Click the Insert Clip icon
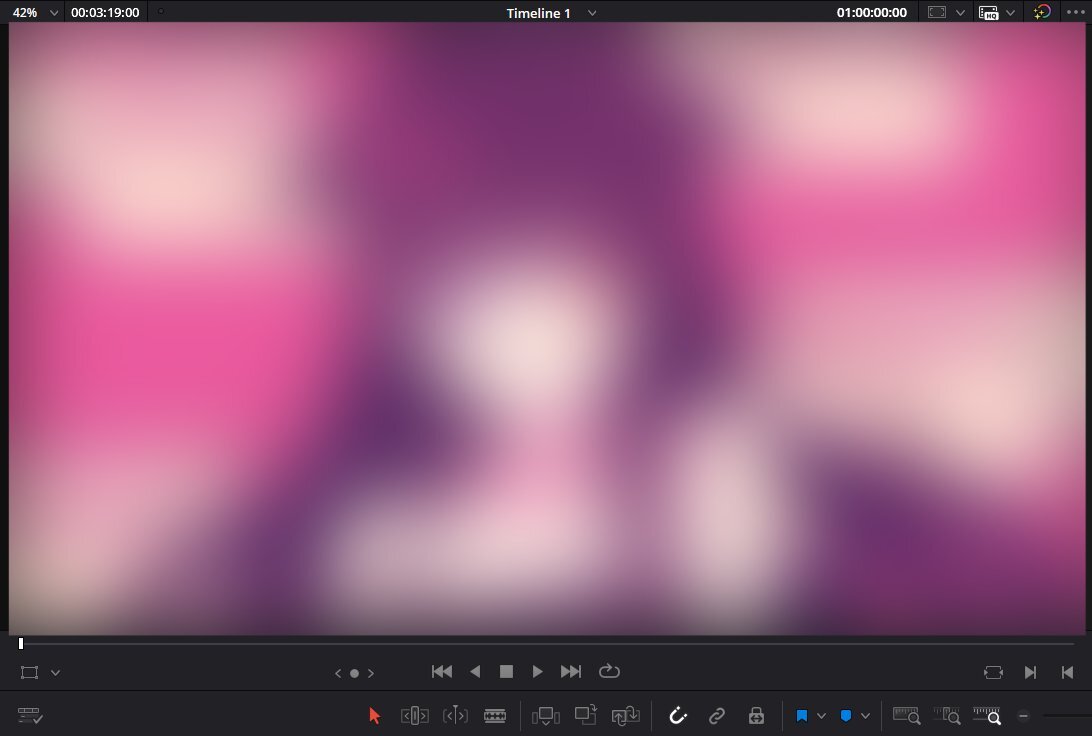 pos(545,715)
